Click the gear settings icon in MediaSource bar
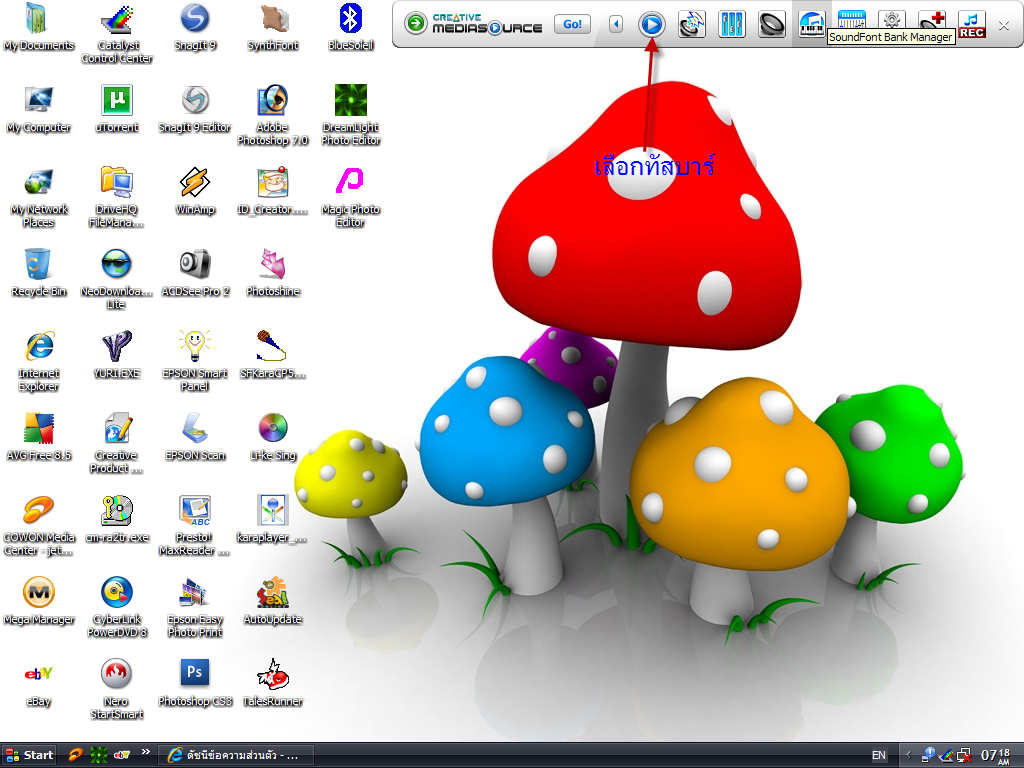The width and height of the screenshot is (1024, 768). (x=891, y=20)
